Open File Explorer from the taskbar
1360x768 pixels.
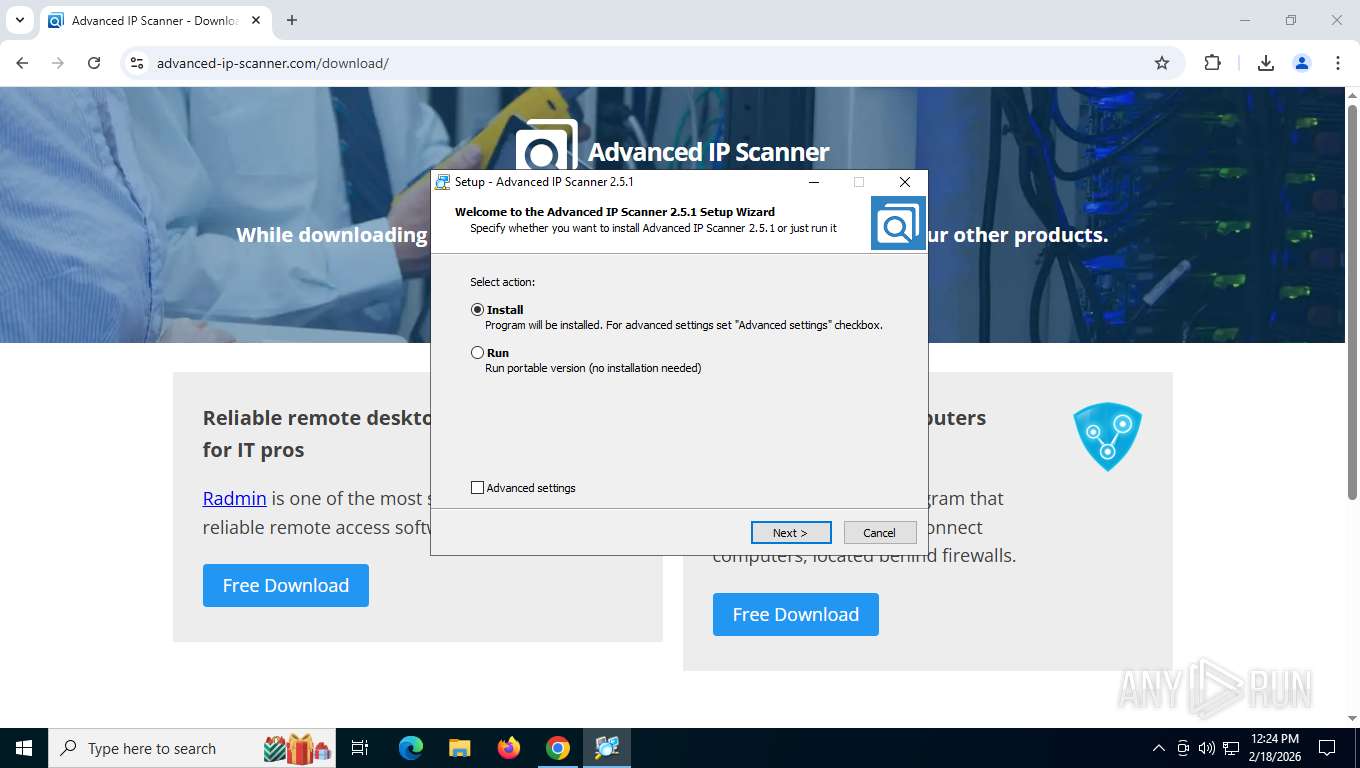tap(459, 748)
